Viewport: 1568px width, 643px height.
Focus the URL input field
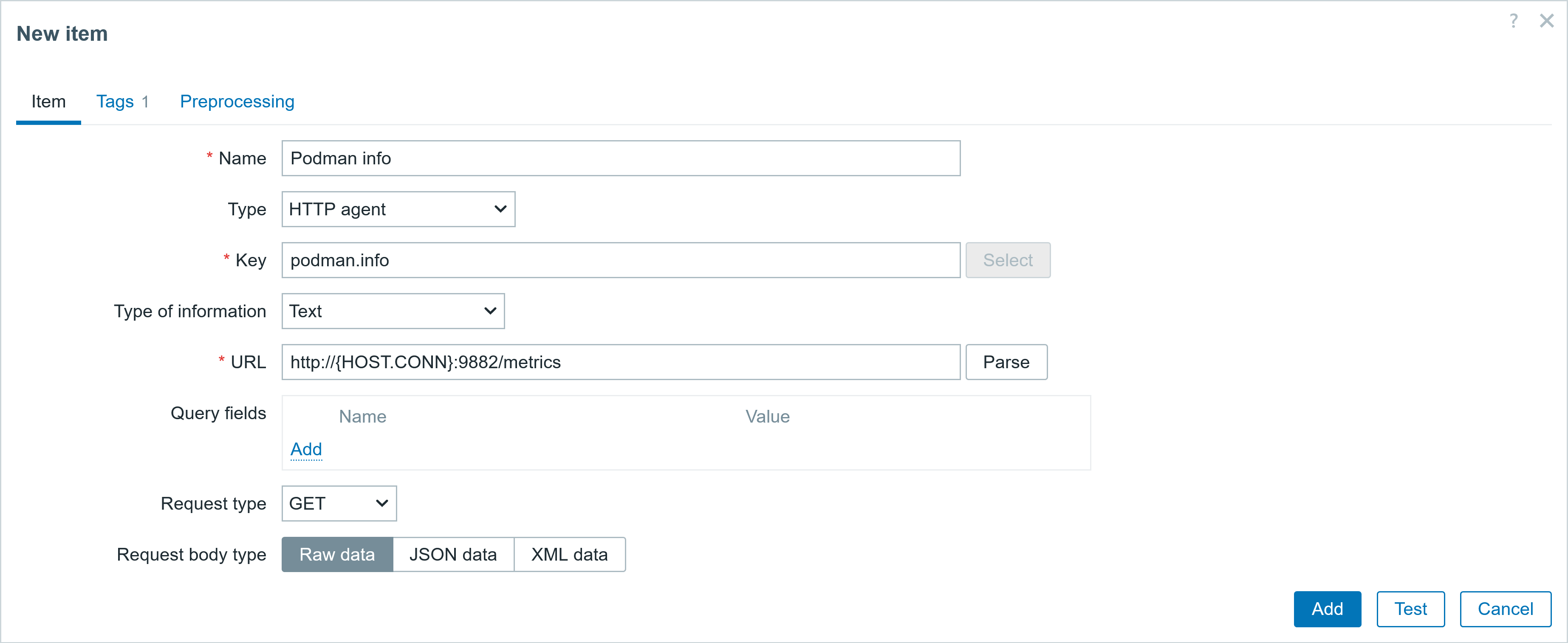pos(621,363)
